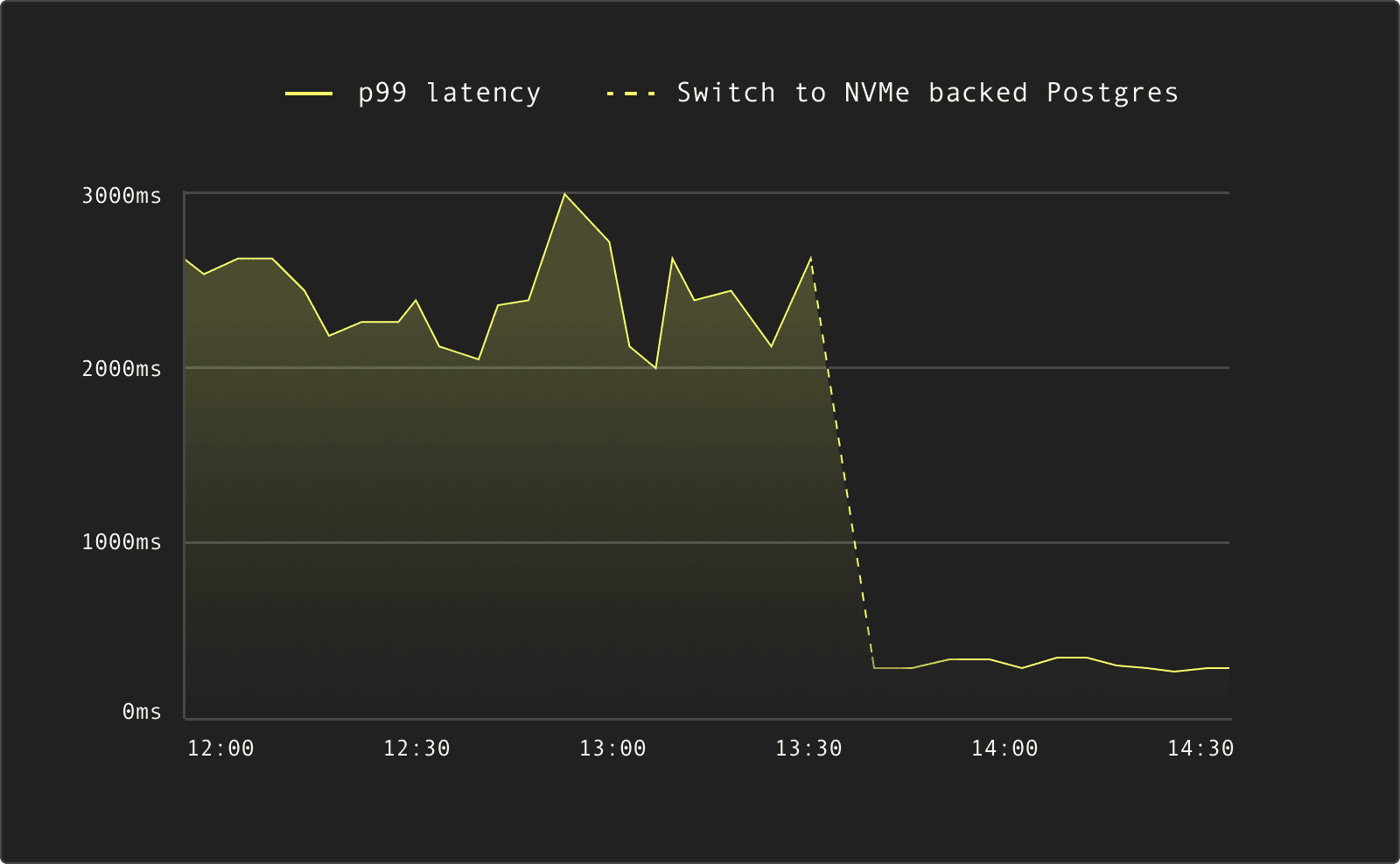Click the p99 latency legend line symbol

click(308, 92)
